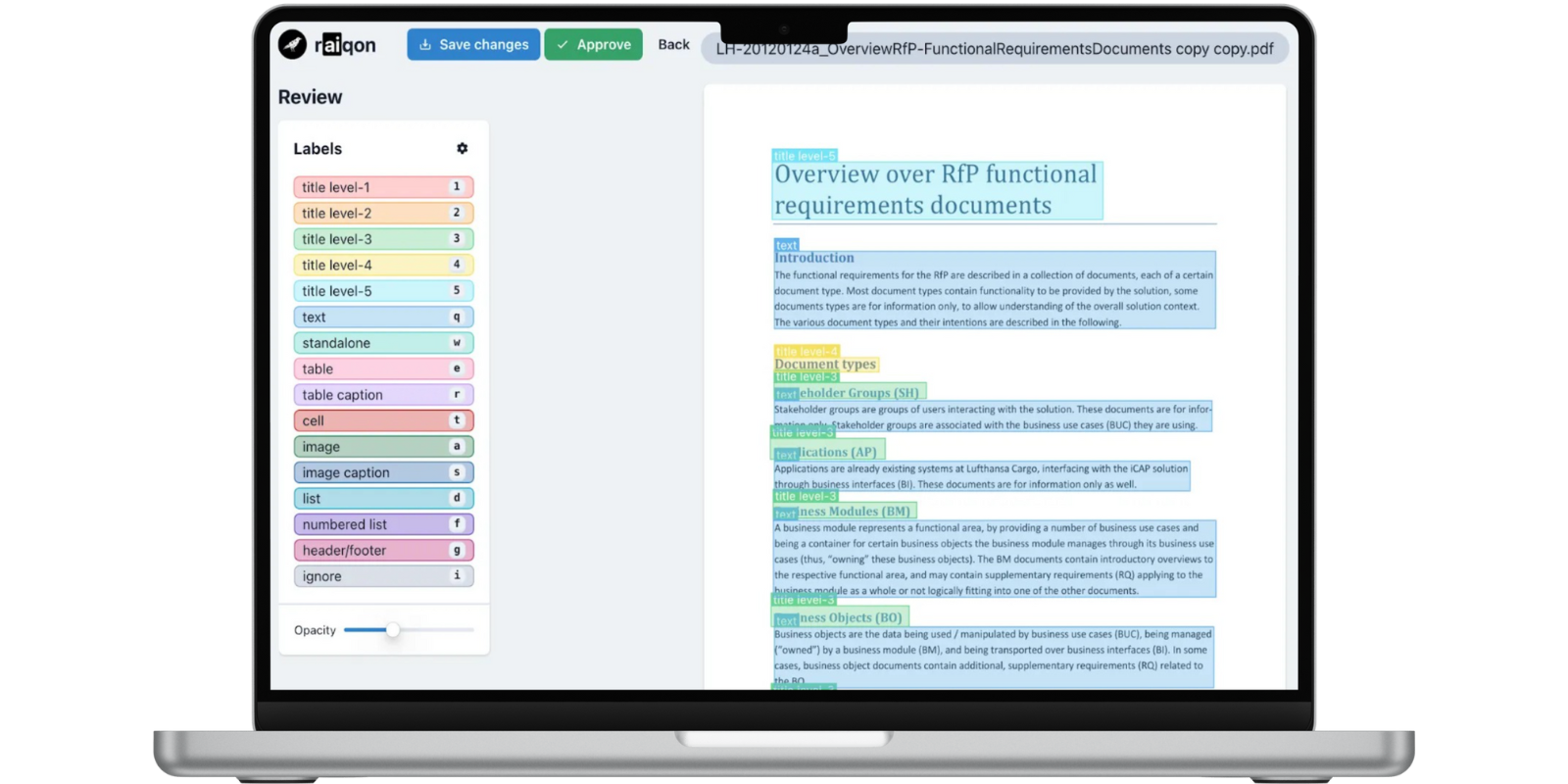
Task: Click Save changes button
Action: (x=473, y=44)
